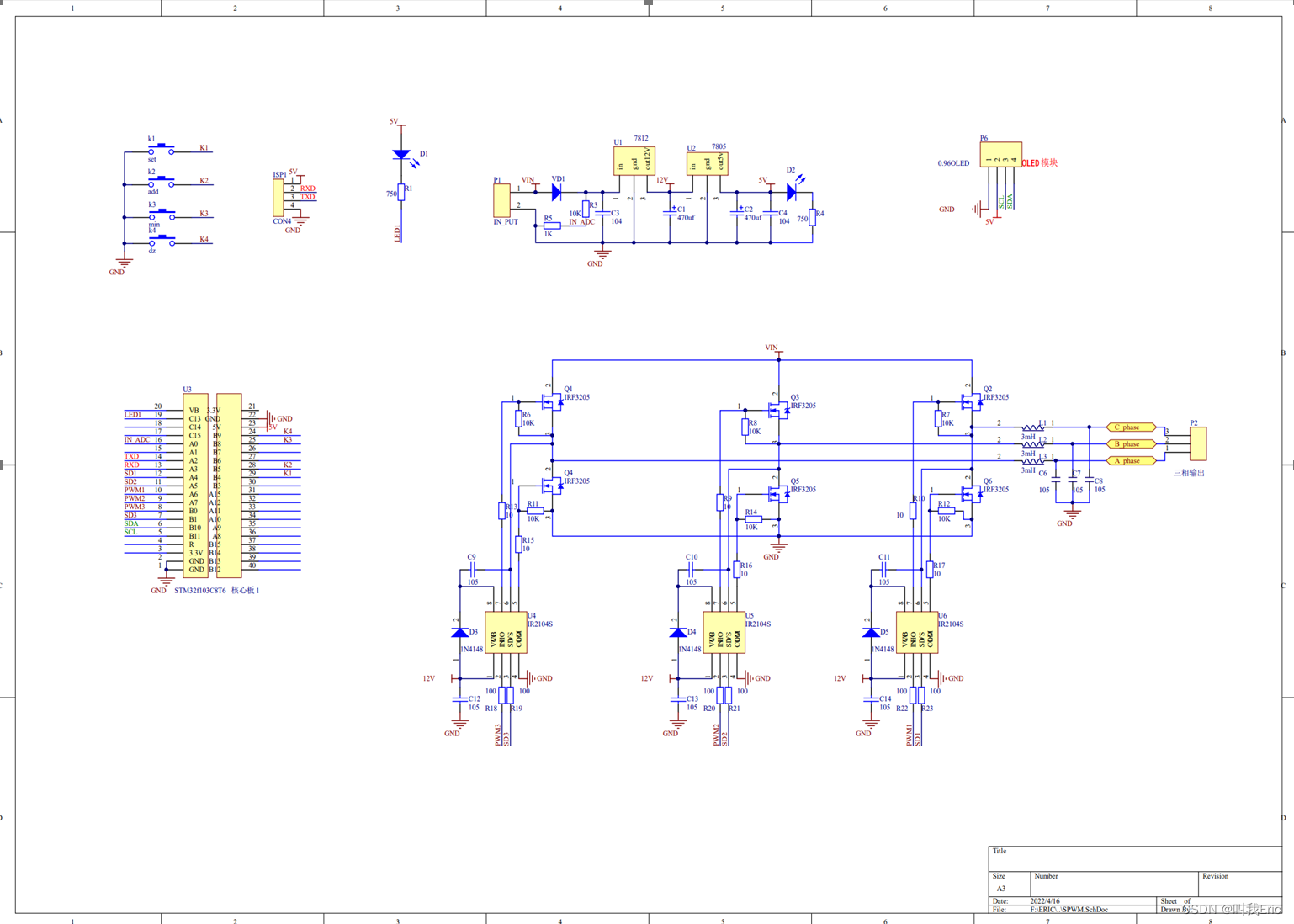The width and height of the screenshot is (1294, 924).
Task: Select MOSFET Q1 IRF3205
Action: [552, 402]
